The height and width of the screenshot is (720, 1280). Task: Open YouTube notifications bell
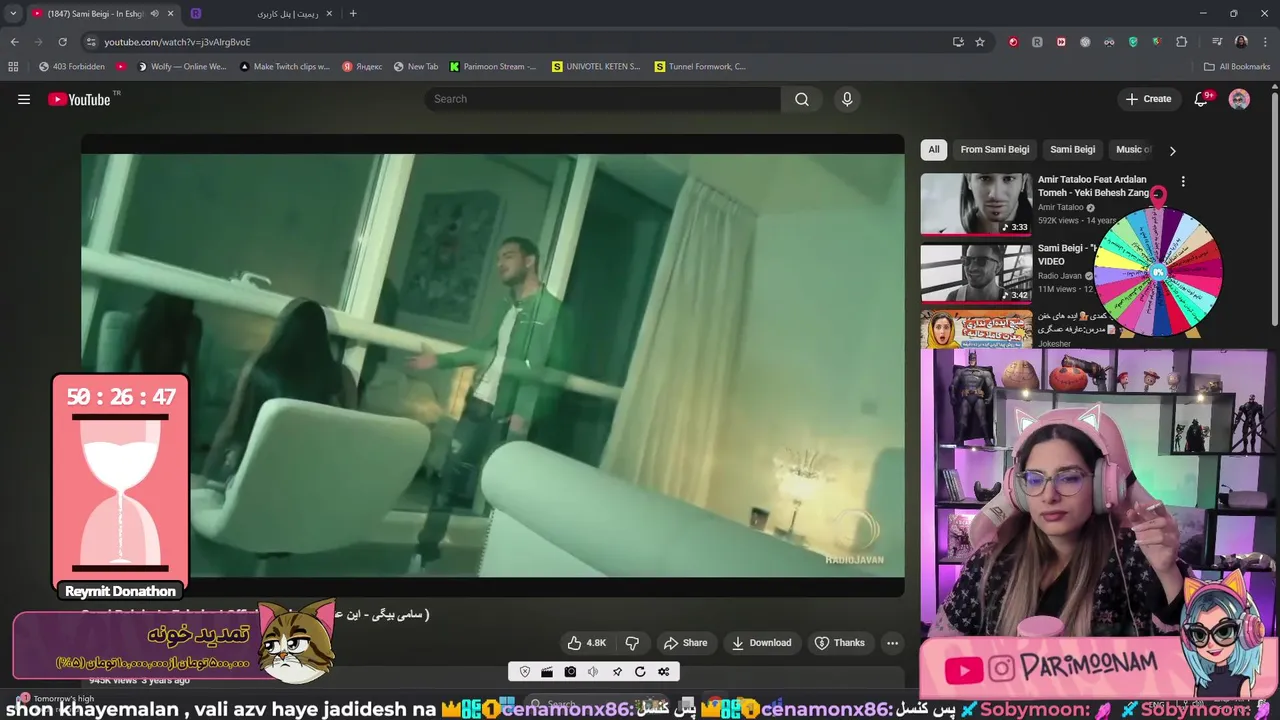pyautogui.click(x=1202, y=99)
